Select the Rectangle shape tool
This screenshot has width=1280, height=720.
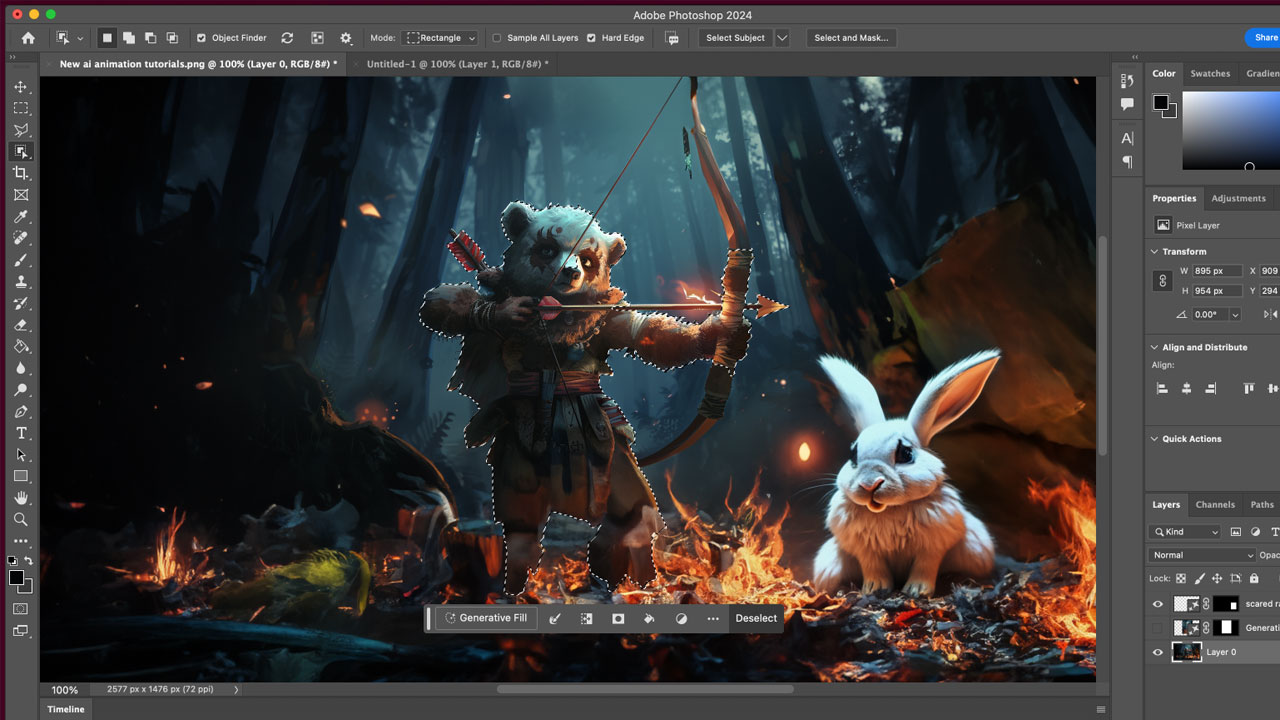20,476
